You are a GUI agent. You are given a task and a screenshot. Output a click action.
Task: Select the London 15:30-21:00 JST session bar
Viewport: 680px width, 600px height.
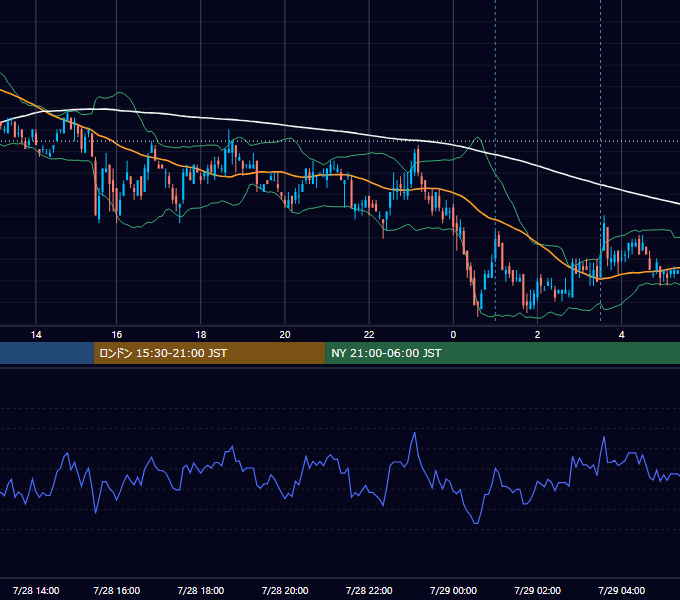209,353
